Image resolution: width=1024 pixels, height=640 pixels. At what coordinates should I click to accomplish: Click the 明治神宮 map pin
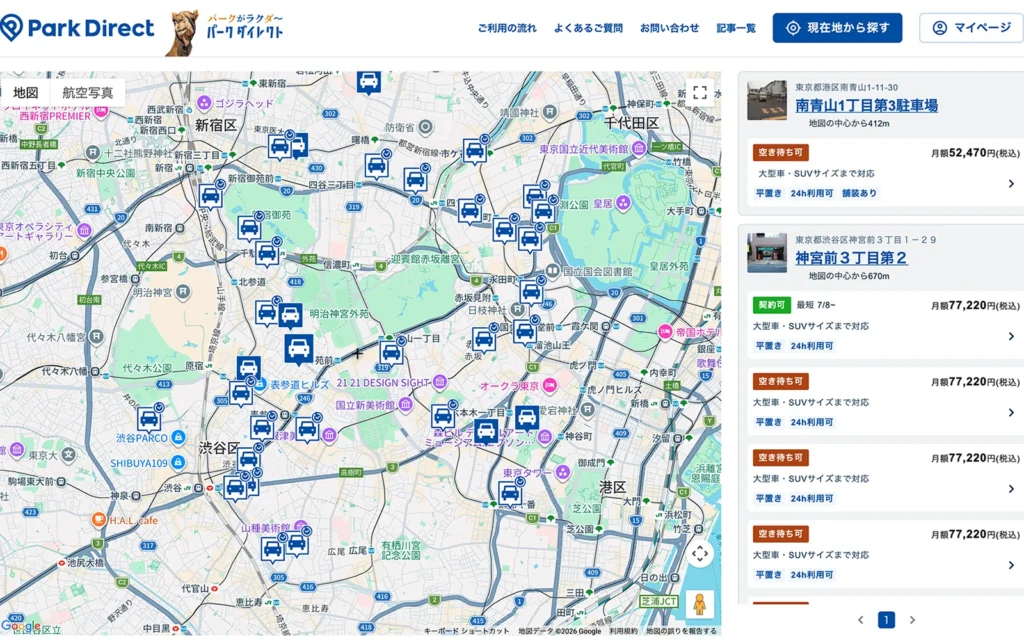click(183, 292)
